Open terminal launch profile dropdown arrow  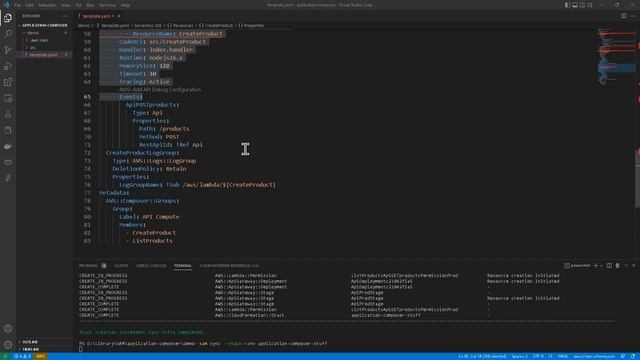(601, 266)
